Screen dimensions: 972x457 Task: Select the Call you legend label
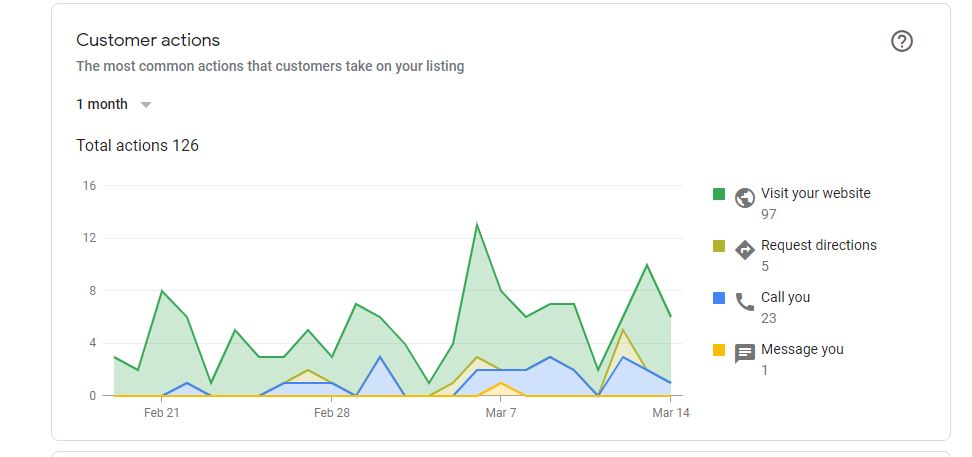pos(785,297)
